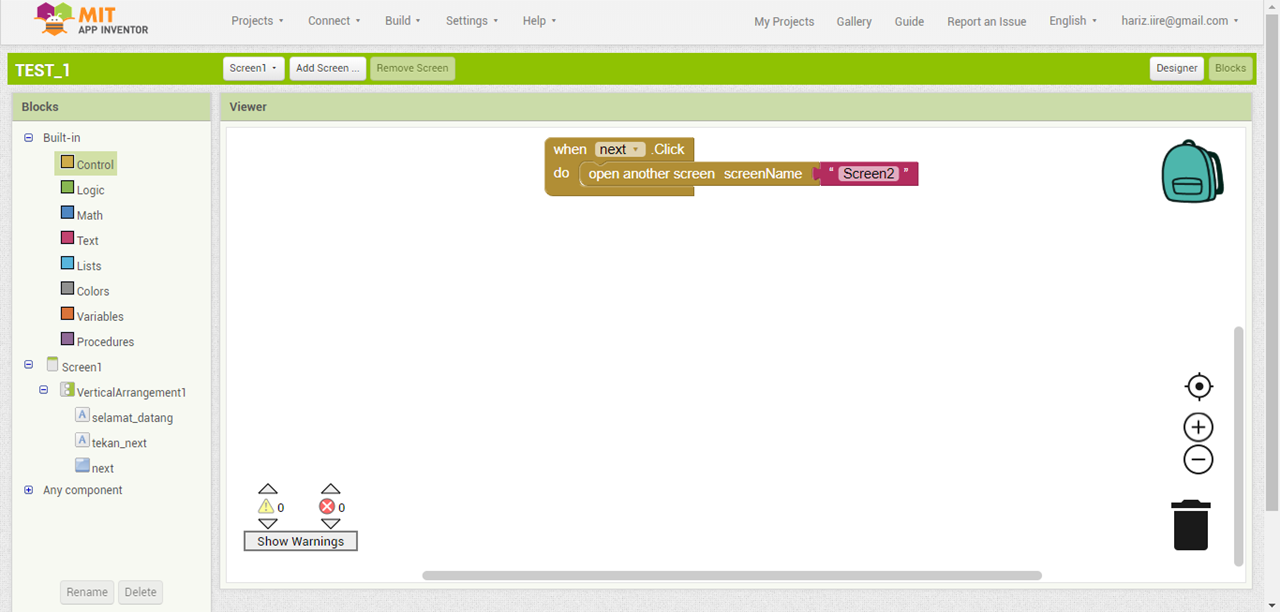Toggle the Show Warnings button

click(x=300, y=541)
